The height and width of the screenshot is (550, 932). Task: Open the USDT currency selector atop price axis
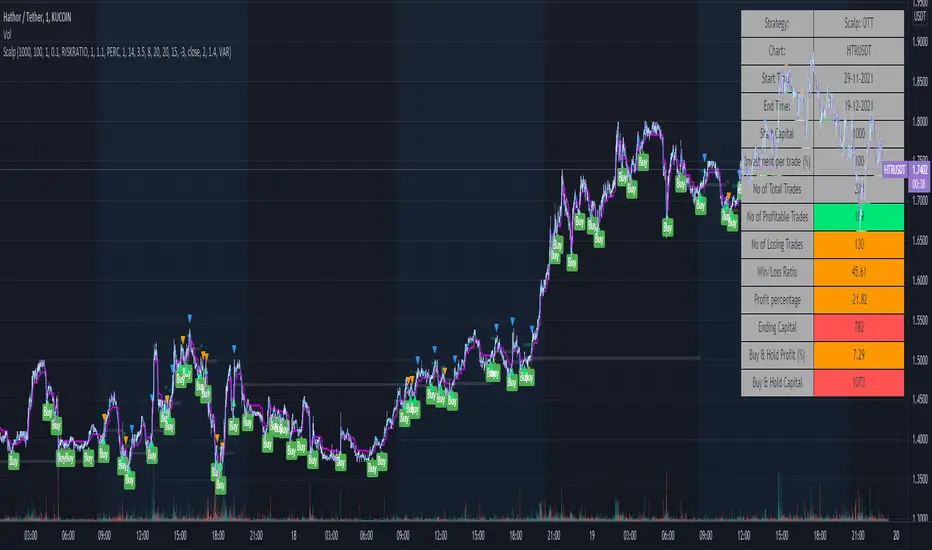click(x=920, y=17)
